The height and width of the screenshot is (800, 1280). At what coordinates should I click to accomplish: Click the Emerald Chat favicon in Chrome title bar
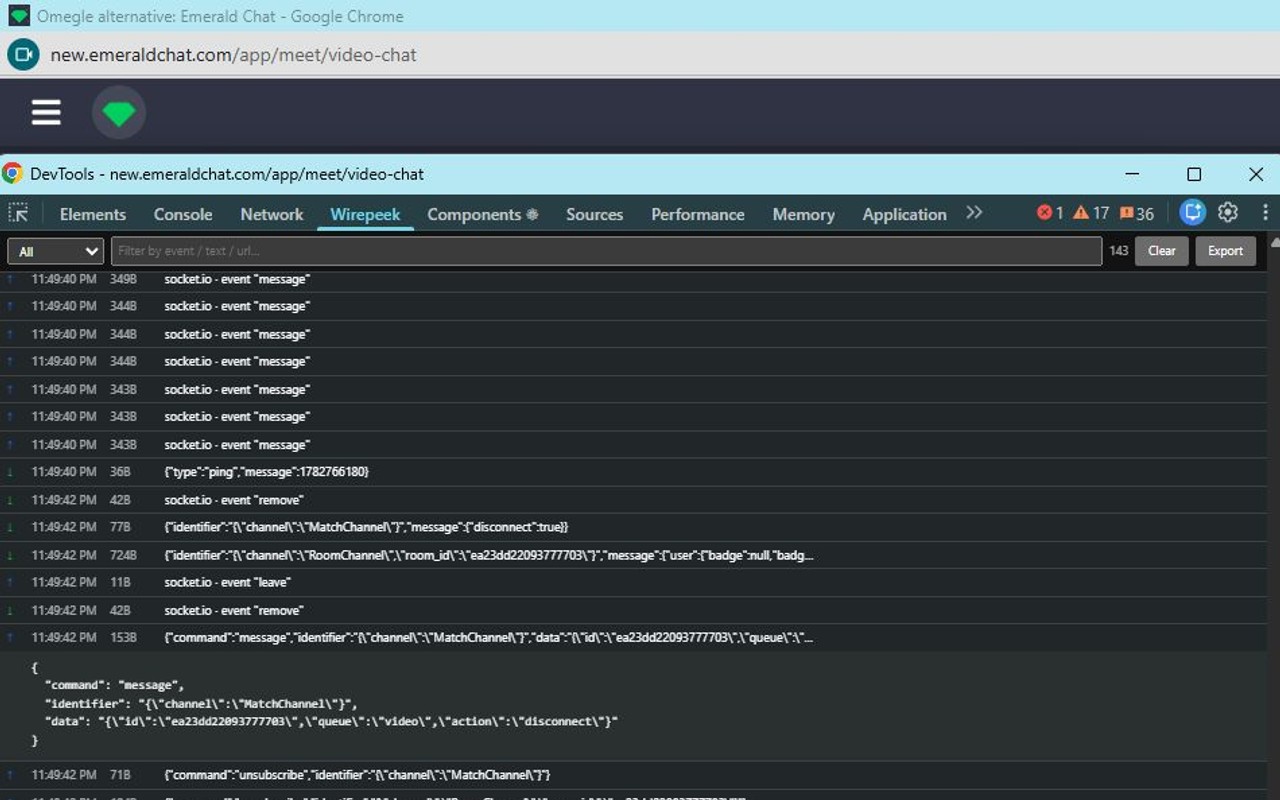[18, 16]
